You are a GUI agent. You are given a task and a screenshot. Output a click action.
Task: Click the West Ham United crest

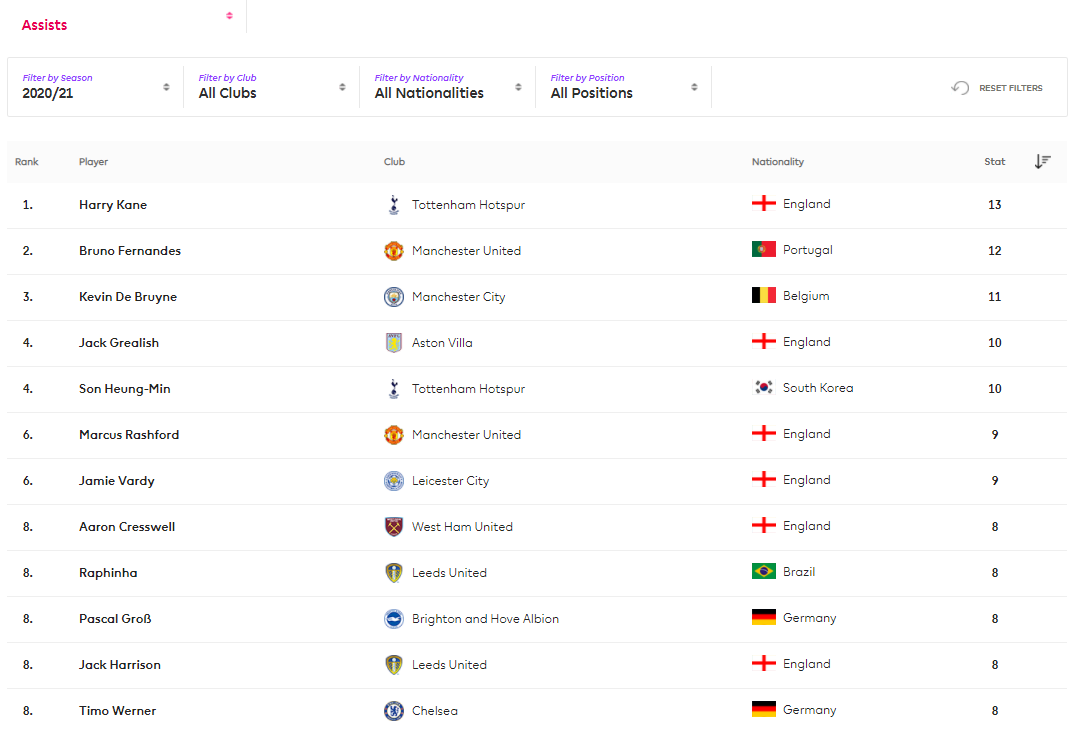[x=394, y=527]
